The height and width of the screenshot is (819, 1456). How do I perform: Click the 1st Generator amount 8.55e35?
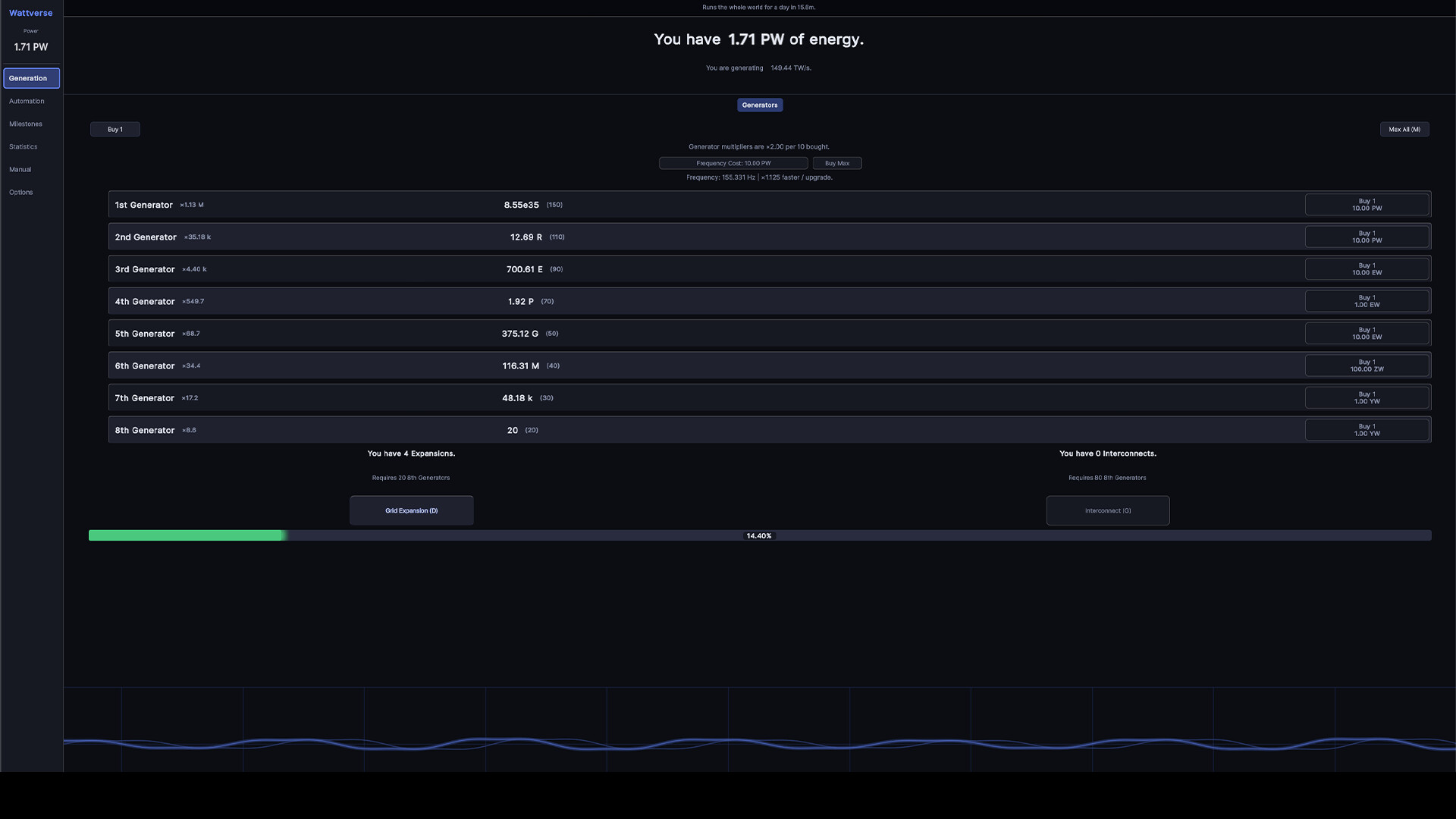point(522,205)
